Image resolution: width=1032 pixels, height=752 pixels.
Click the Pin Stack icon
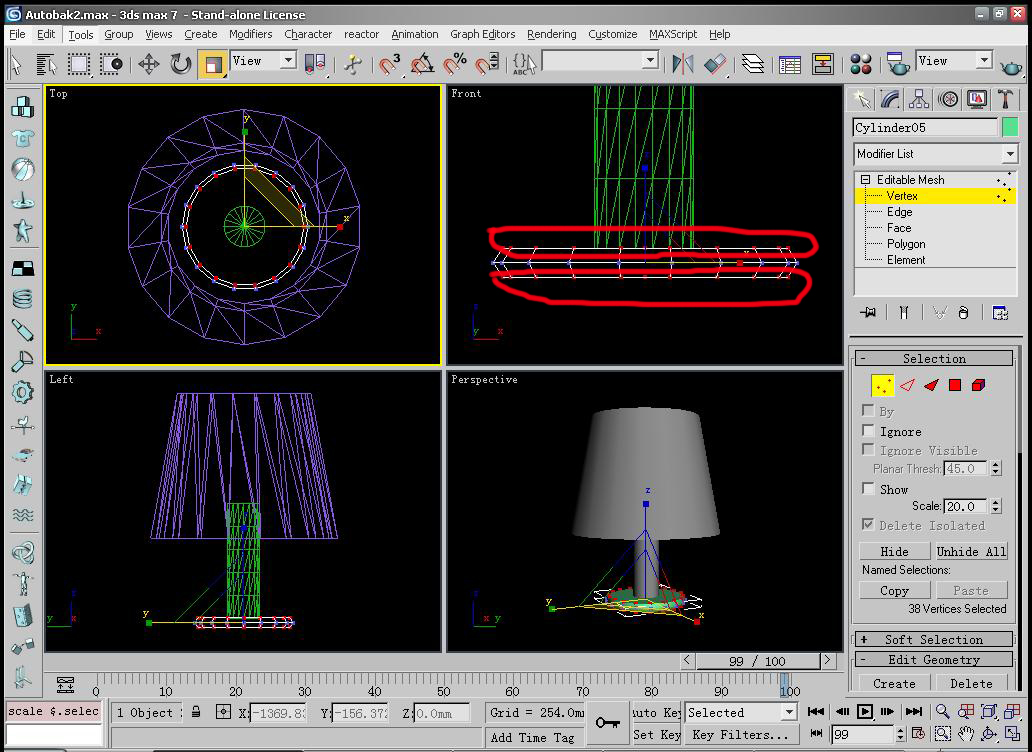click(x=868, y=313)
